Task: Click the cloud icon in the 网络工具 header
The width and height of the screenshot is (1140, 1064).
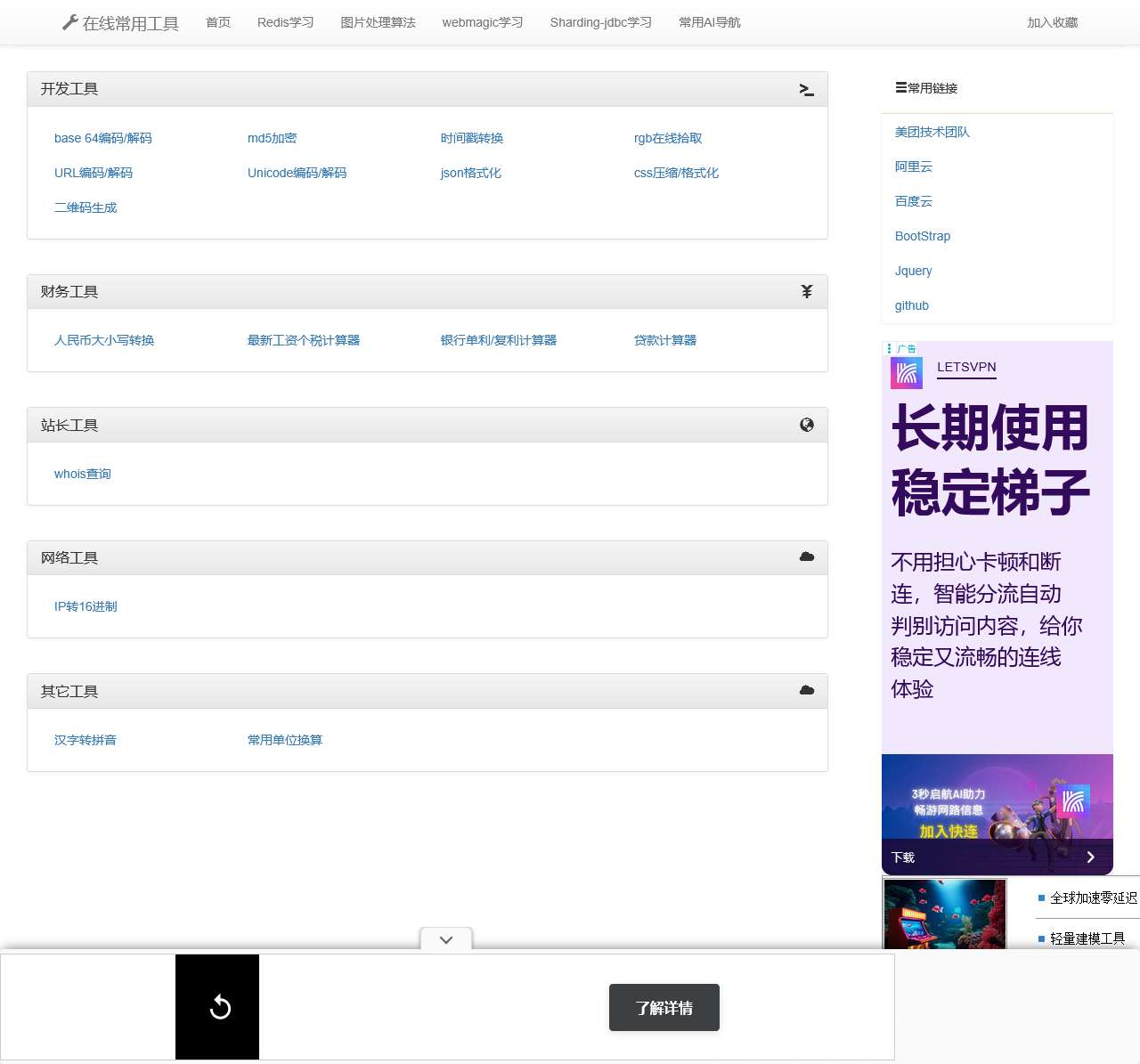Action: click(x=806, y=556)
